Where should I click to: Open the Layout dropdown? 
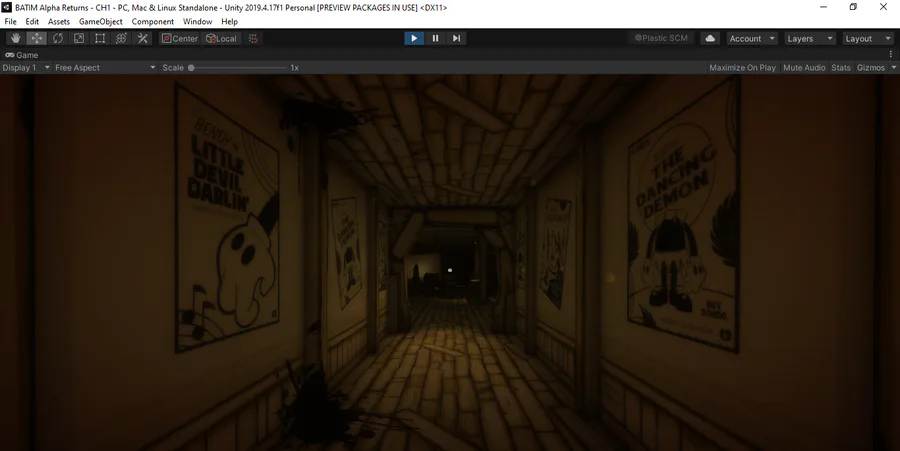868,38
